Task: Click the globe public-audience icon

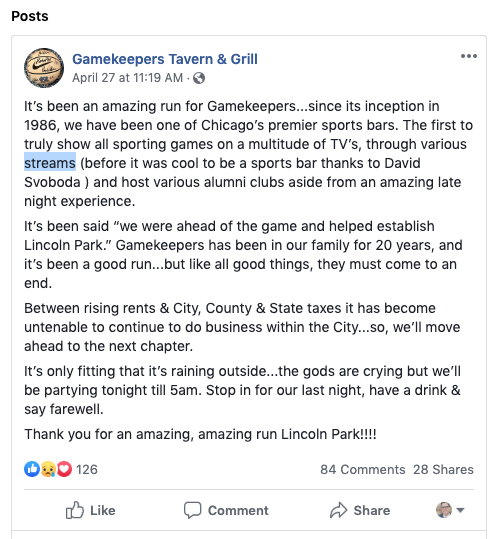Action: point(199,78)
